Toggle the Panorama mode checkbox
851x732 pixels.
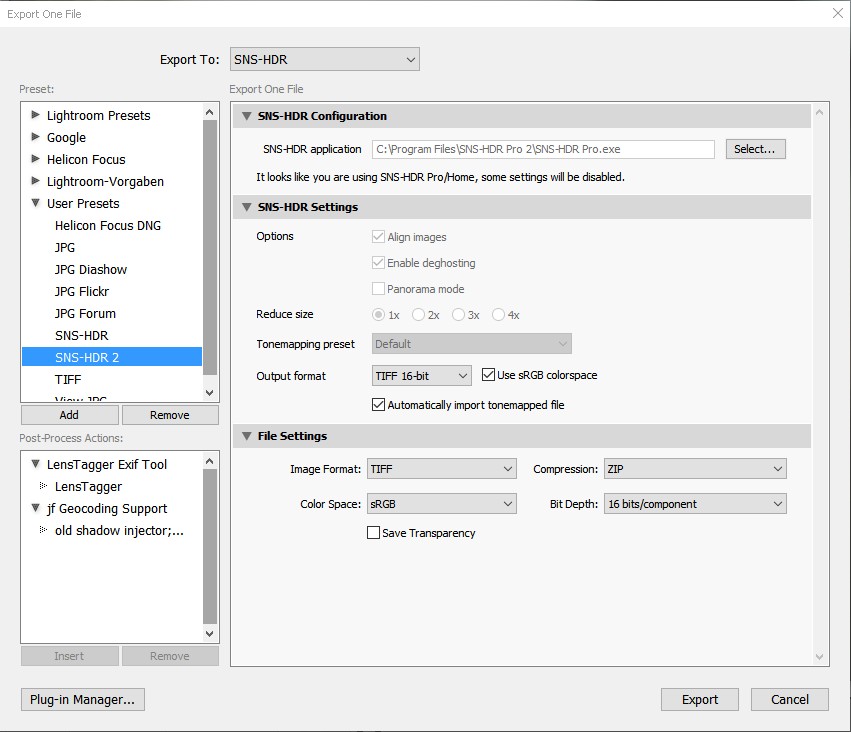tap(378, 289)
